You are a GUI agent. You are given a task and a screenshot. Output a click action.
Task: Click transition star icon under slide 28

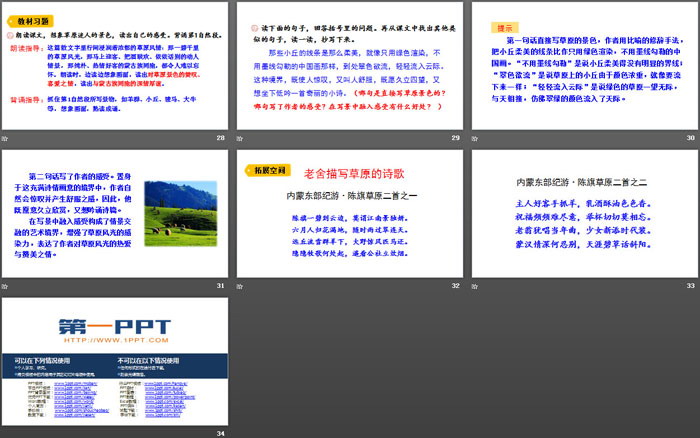(6, 138)
